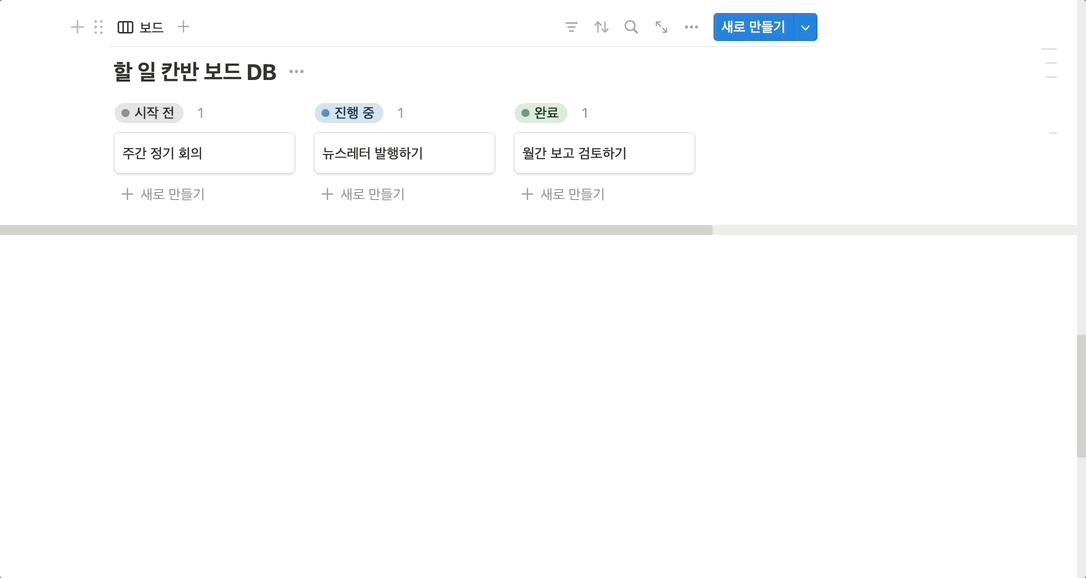Open the view options three-dot menu in the toolbar
Screen dimensions: 1086x578
click(x=691, y=27)
